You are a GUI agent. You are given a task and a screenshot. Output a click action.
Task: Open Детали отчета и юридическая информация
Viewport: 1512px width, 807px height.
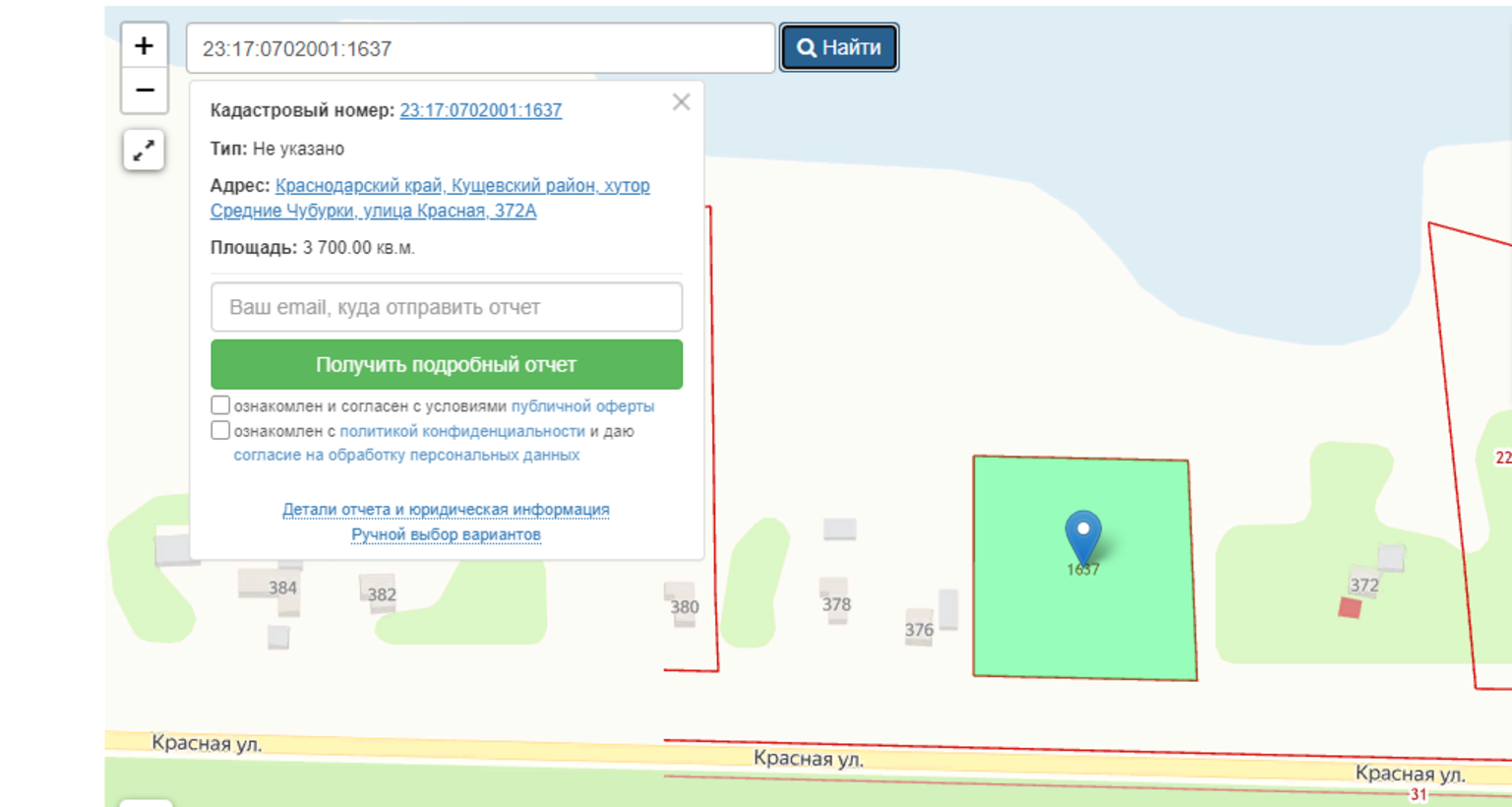click(x=446, y=510)
